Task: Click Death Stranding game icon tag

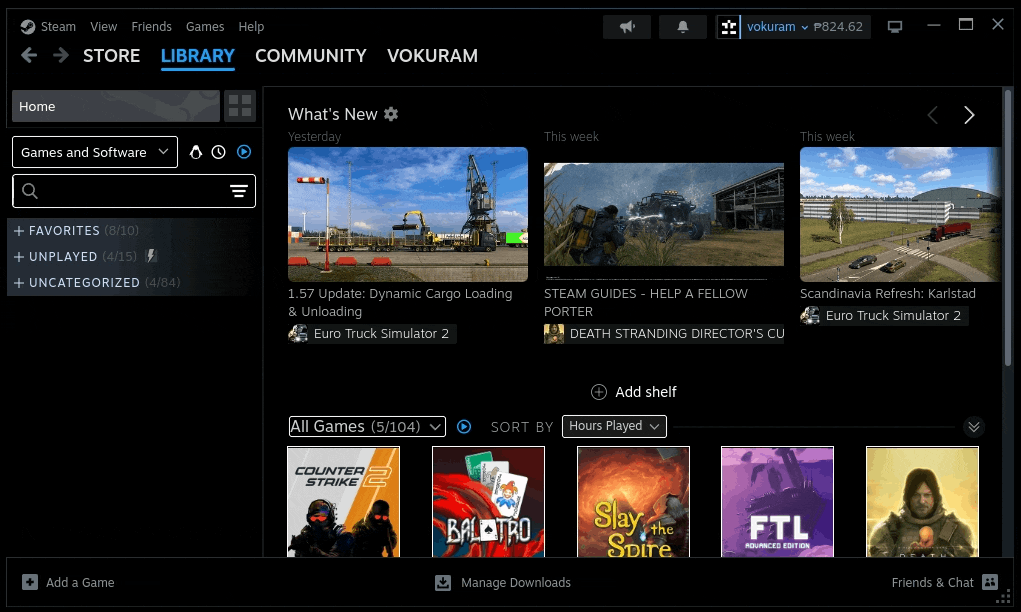Action: pos(554,333)
